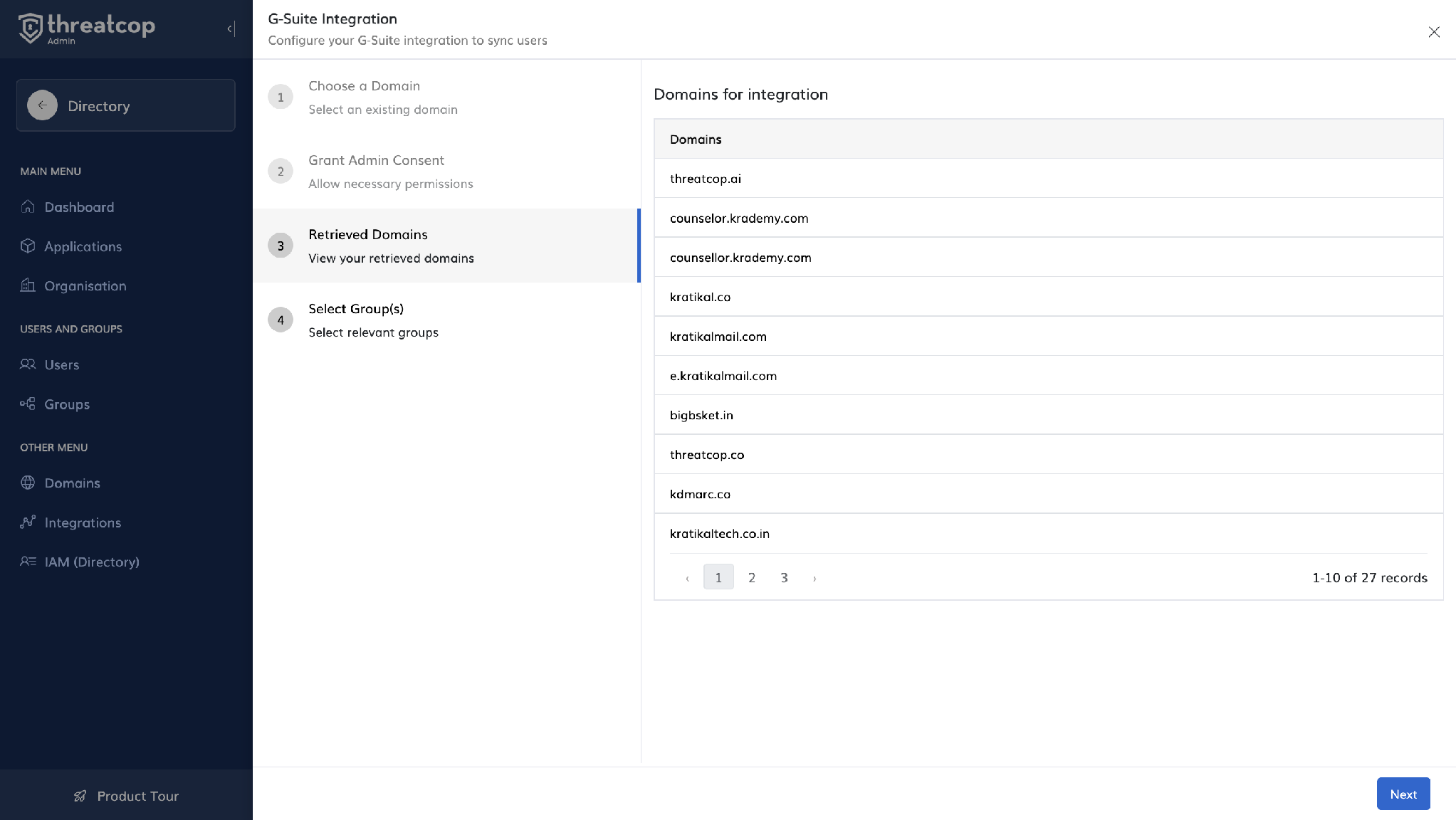Click the IAM (Directory) icon
This screenshot has width=1456, height=820.
tap(28, 562)
